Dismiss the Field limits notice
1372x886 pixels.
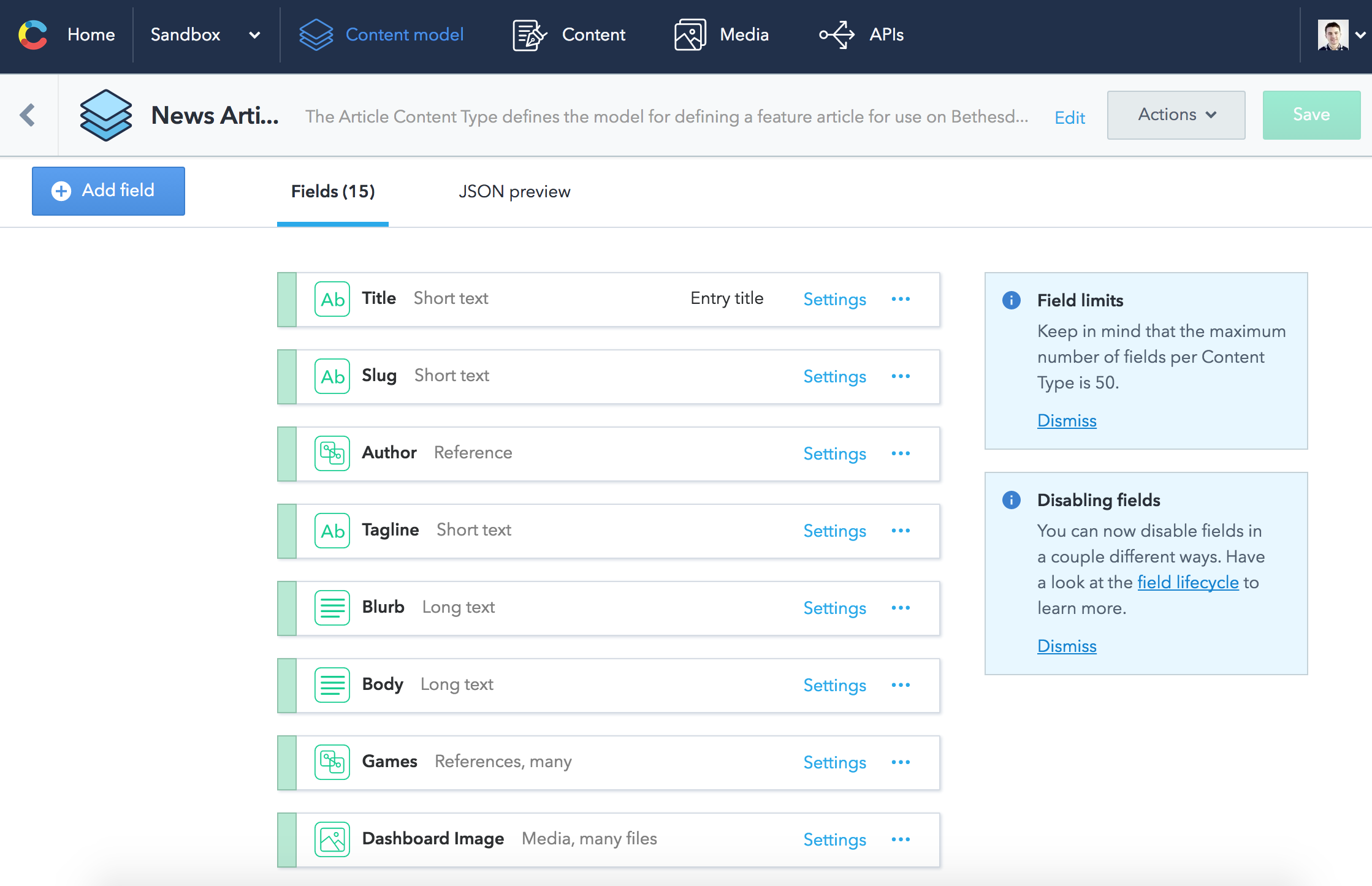point(1067,420)
